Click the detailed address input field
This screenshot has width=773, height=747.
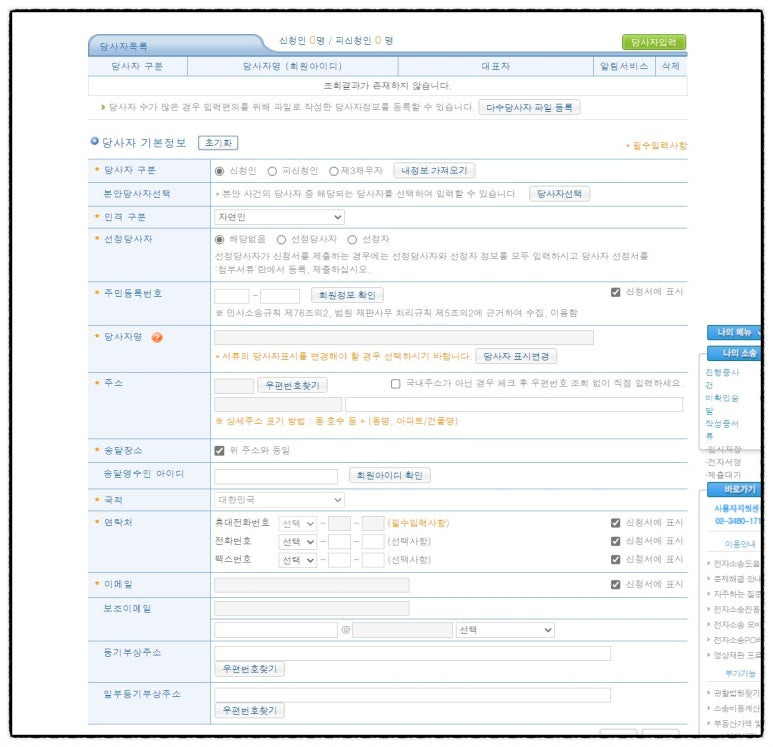point(514,405)
